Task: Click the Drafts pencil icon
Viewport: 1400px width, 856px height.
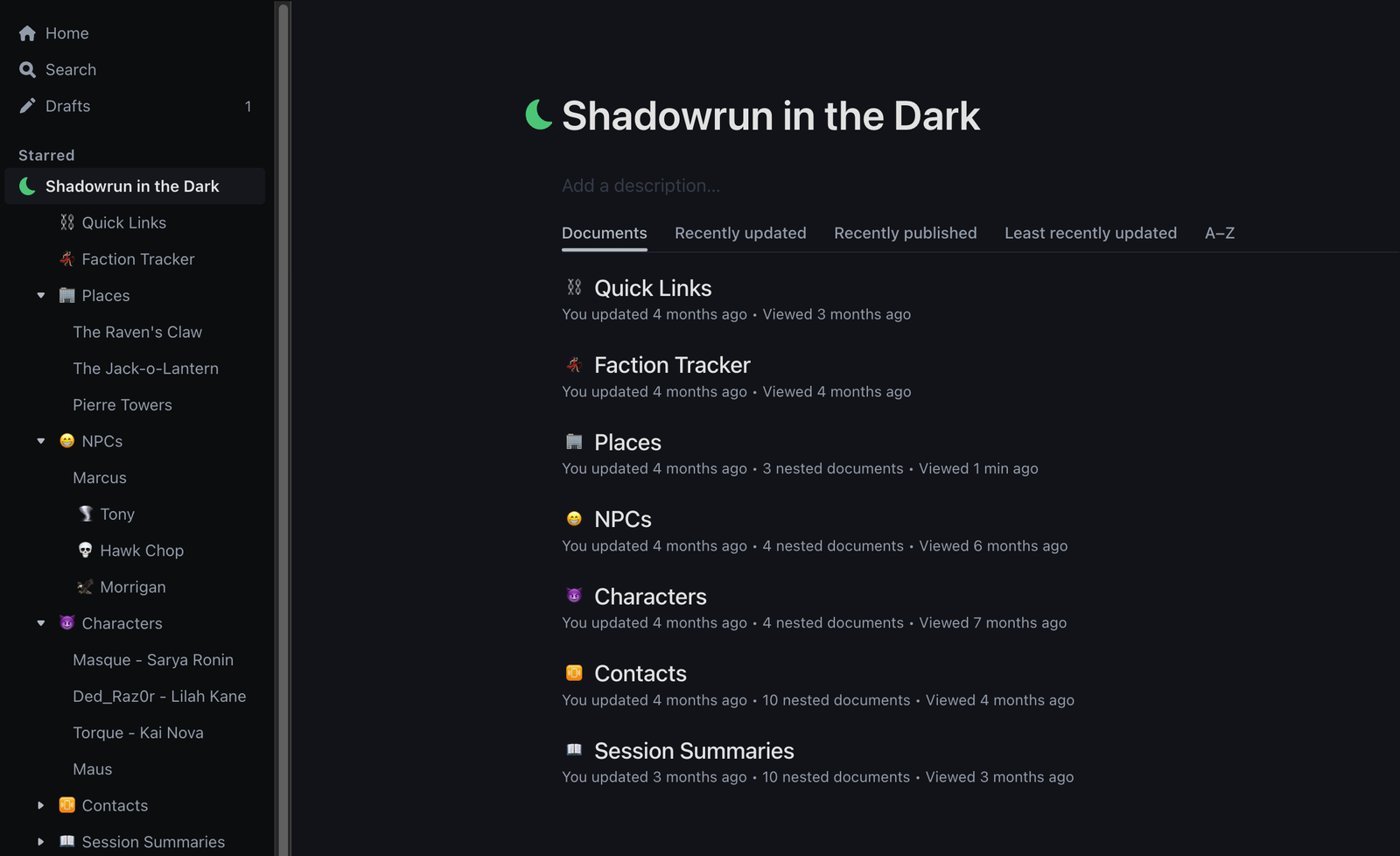Action: click(27, 106)
